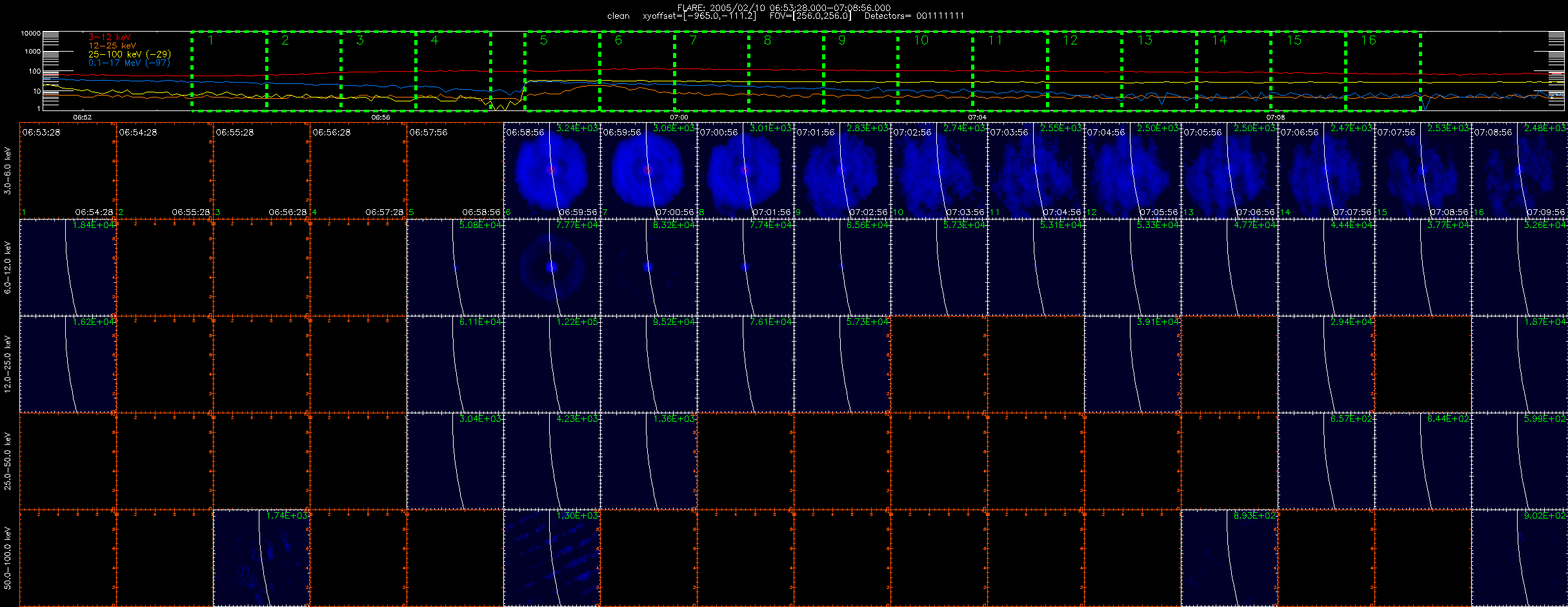Open the 6.0-12.0 keV image labeled 1.84E+04
This screenshot has height=607, width=1568.
pos(68,267)
